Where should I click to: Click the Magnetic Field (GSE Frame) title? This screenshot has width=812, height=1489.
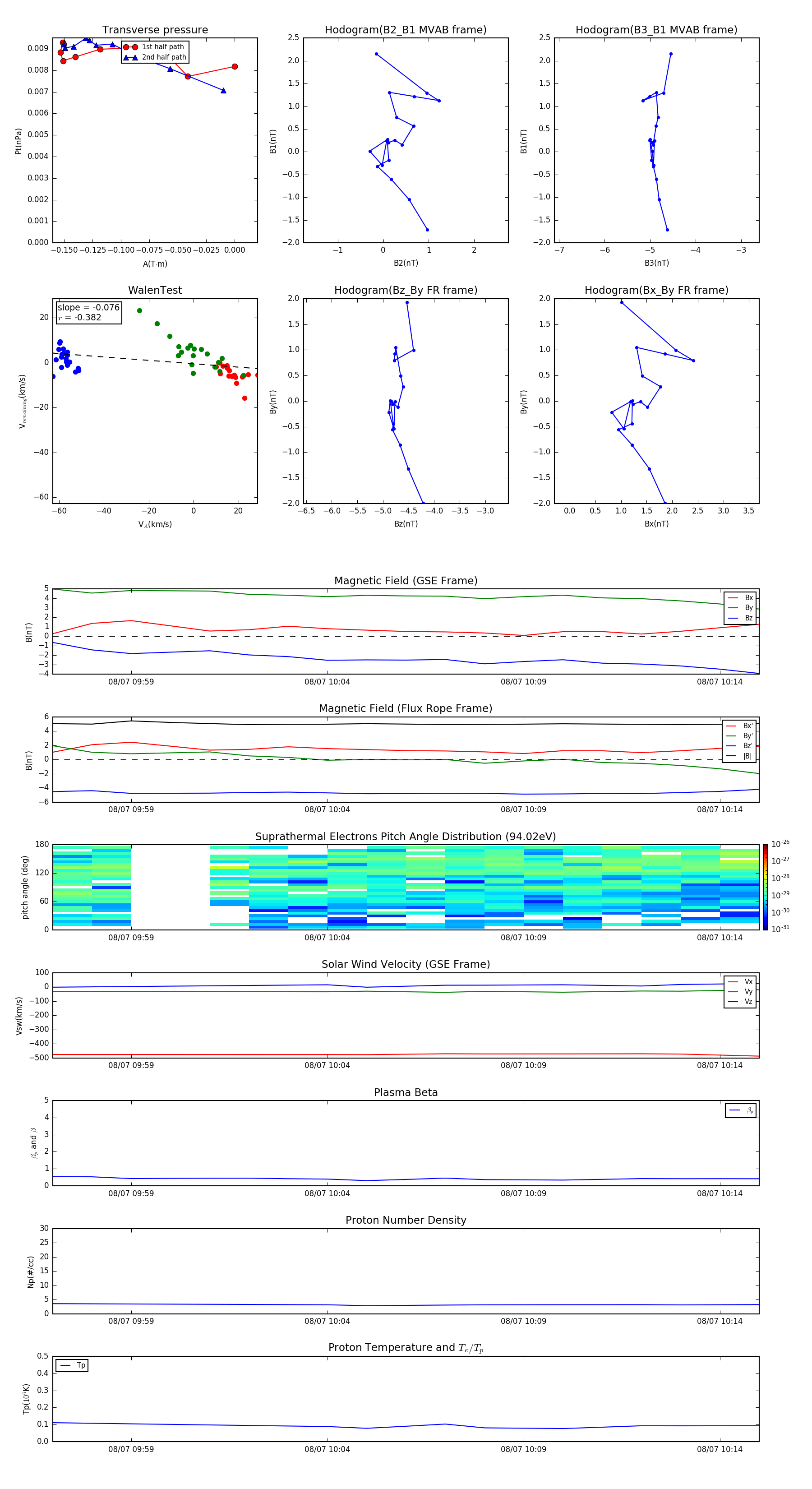(406, 581)
